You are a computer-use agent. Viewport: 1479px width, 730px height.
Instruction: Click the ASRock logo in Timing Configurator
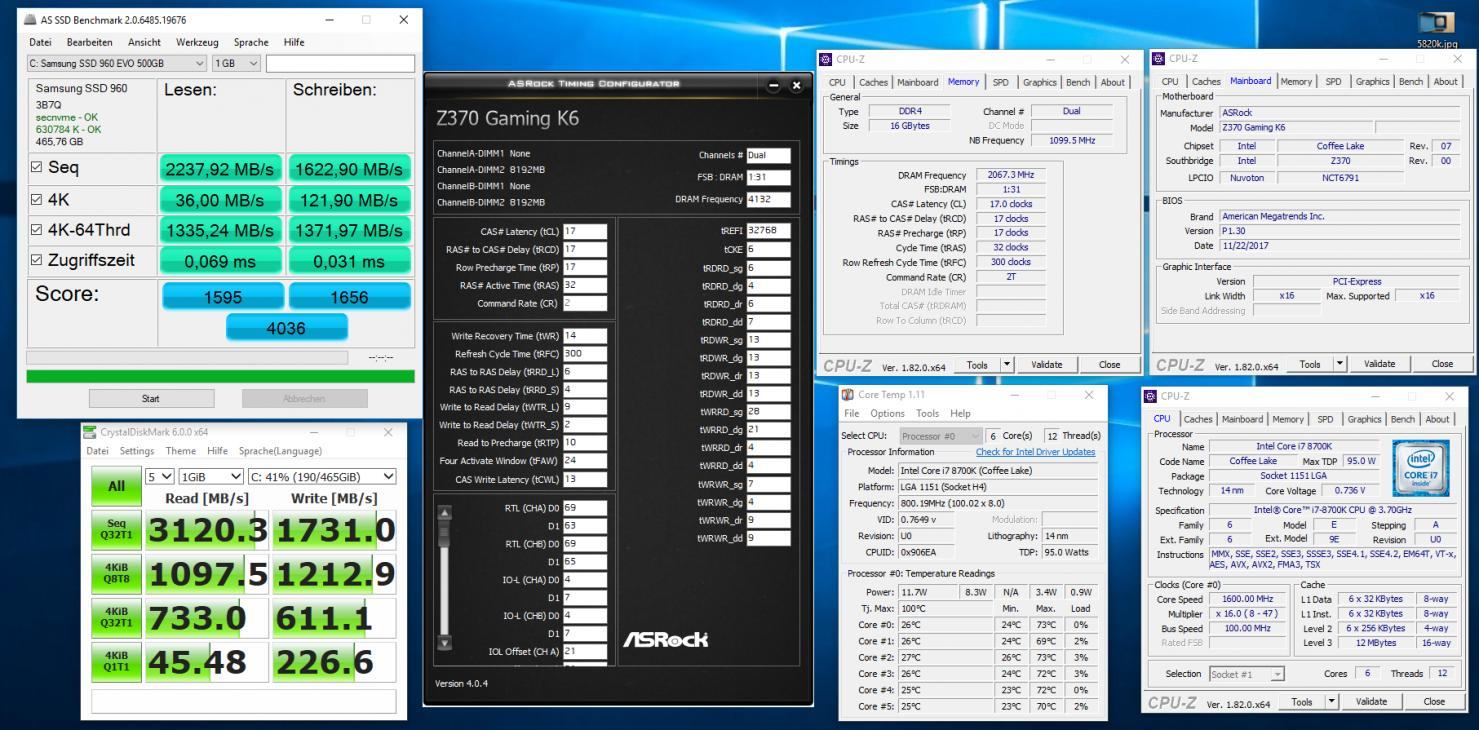click(x=666, y=639)
